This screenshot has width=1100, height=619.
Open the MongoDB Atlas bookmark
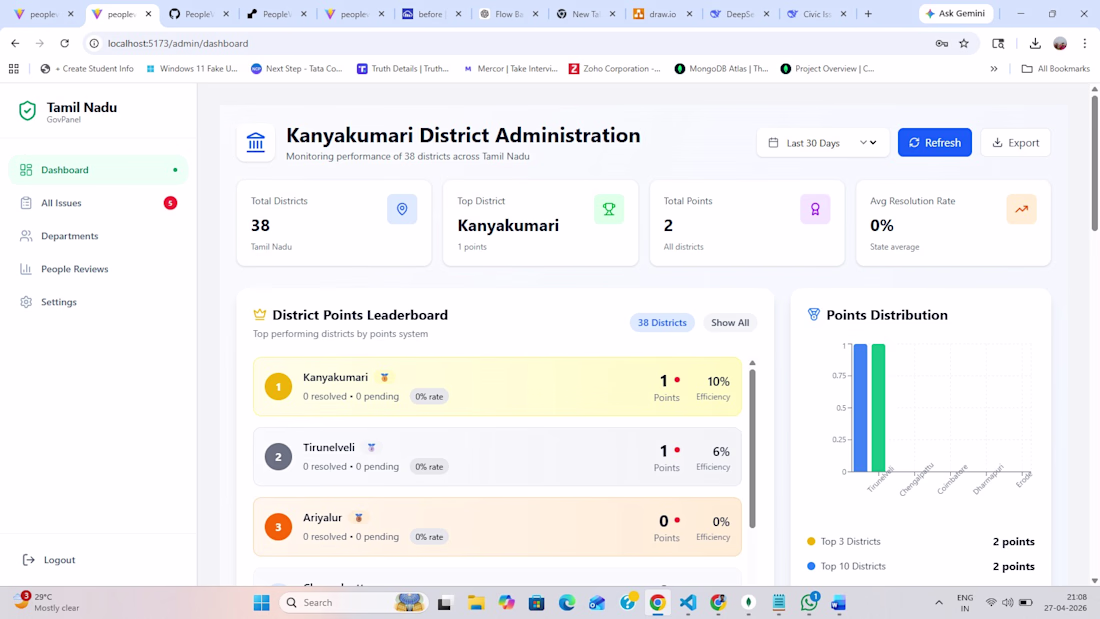(721, 69)
